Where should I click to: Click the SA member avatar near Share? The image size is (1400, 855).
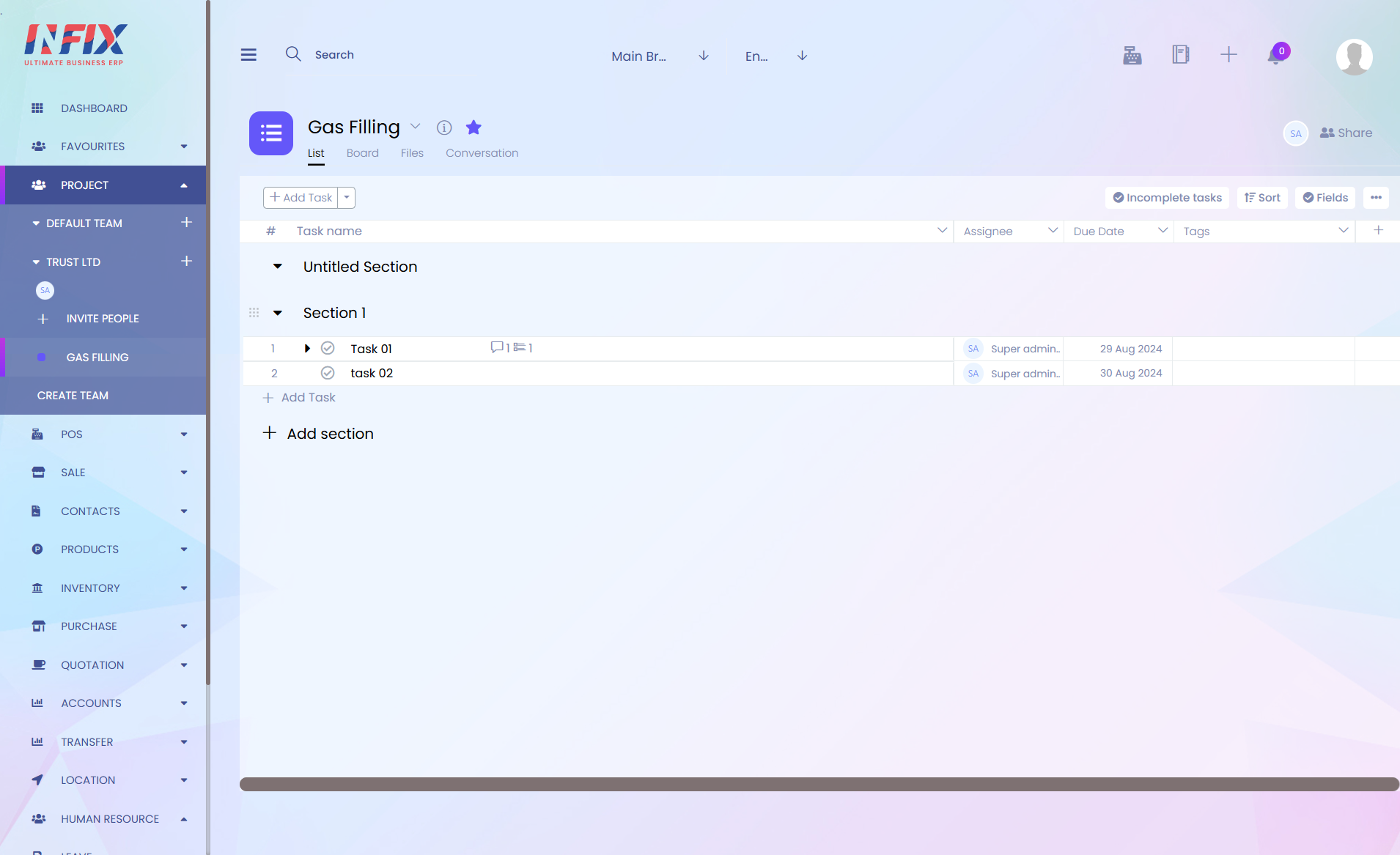pos(1296,133)
